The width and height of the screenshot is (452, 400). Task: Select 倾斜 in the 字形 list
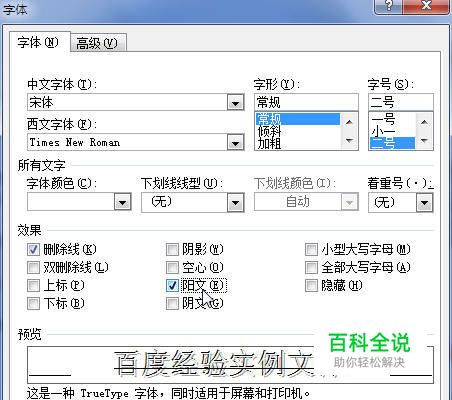[298, 131]
